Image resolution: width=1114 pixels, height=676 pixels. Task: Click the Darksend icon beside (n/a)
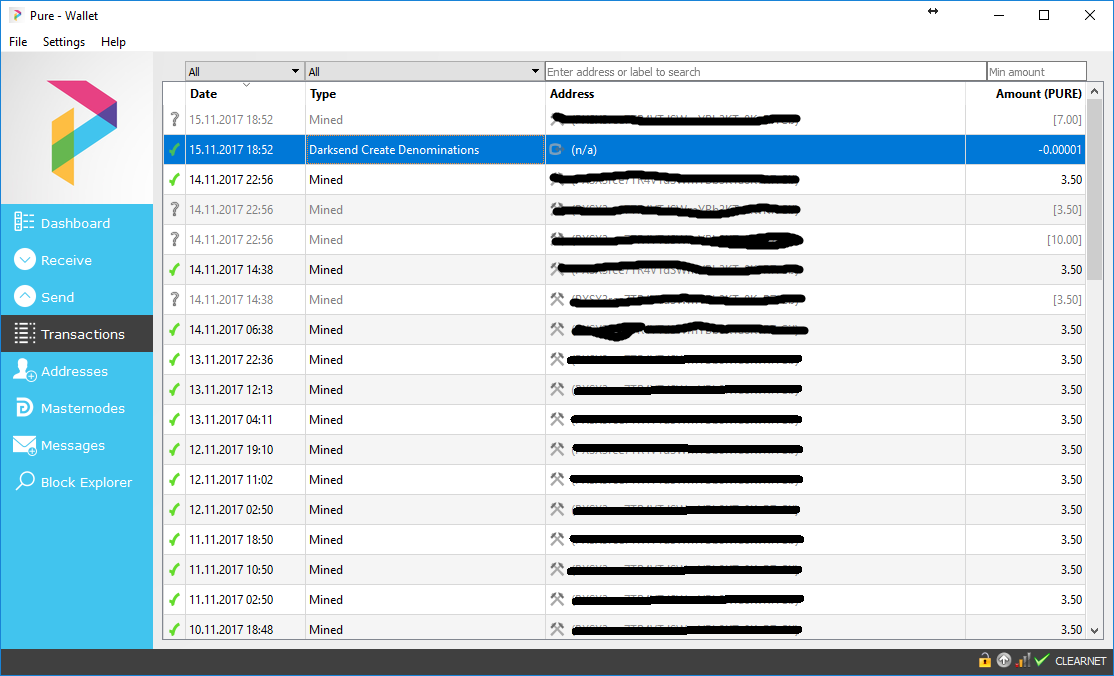click(x=556, y=150)
